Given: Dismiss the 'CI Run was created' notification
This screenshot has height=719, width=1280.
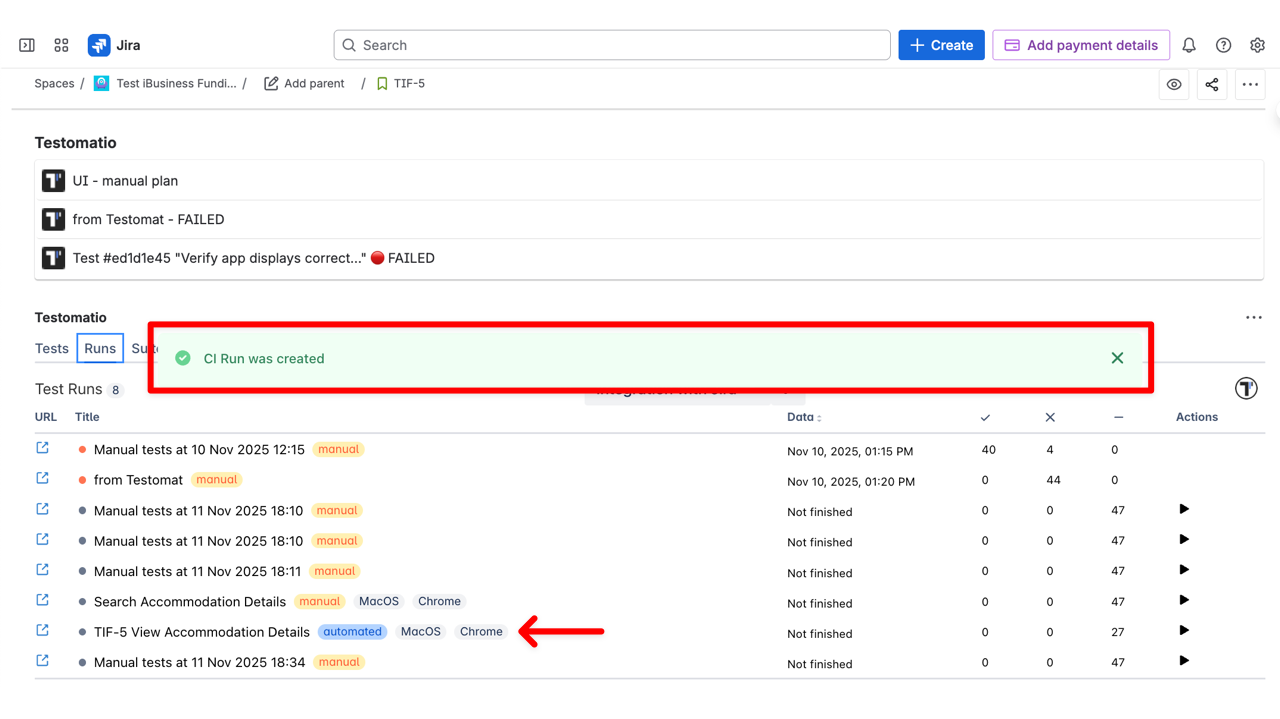Looking at the screenshot, I should [x=1117, y=358].
